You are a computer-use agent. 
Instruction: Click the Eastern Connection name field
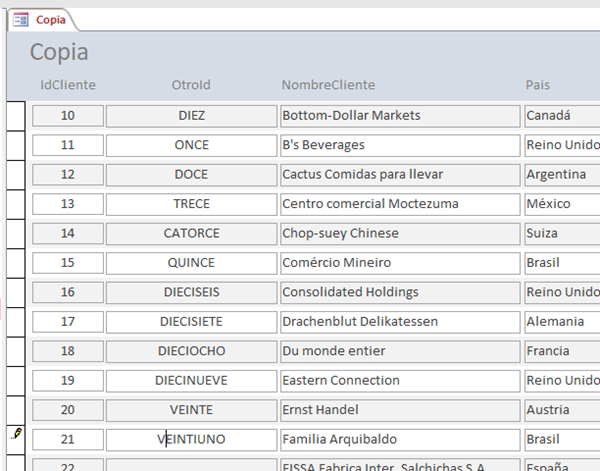400,381
